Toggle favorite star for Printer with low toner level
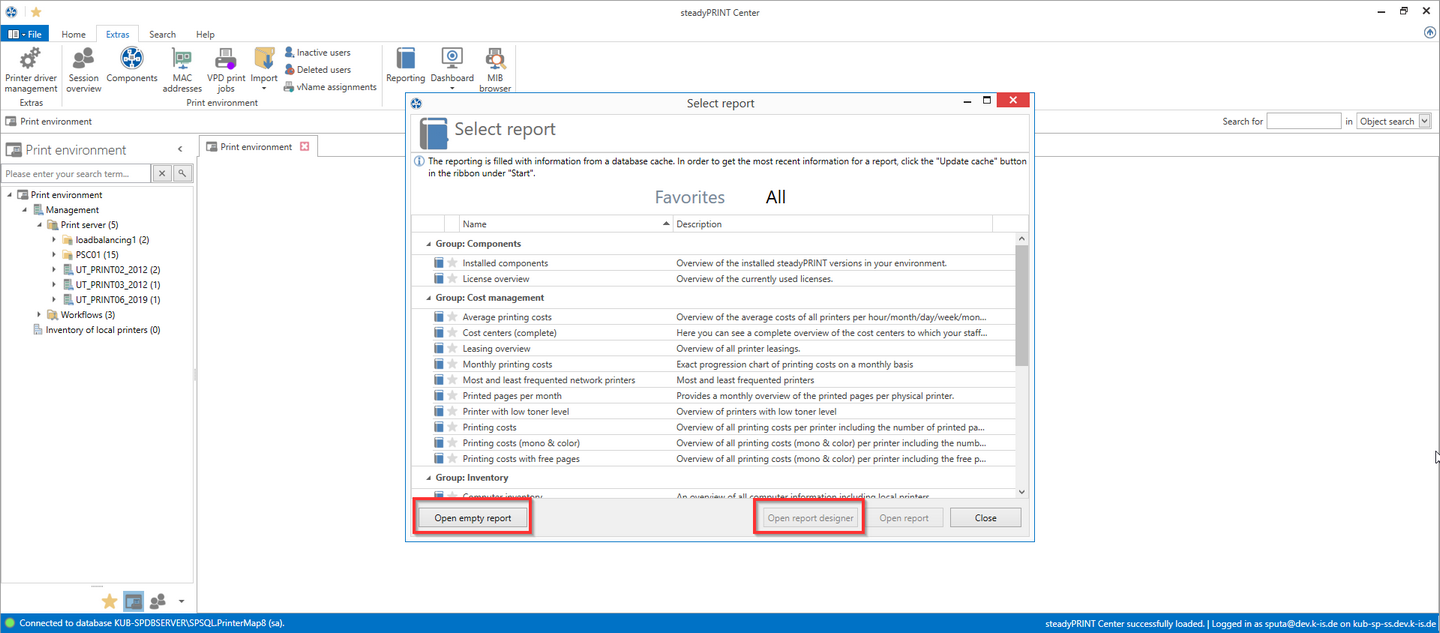The height and width of the screenshot is (633, 1440). (x=452, y=411)
